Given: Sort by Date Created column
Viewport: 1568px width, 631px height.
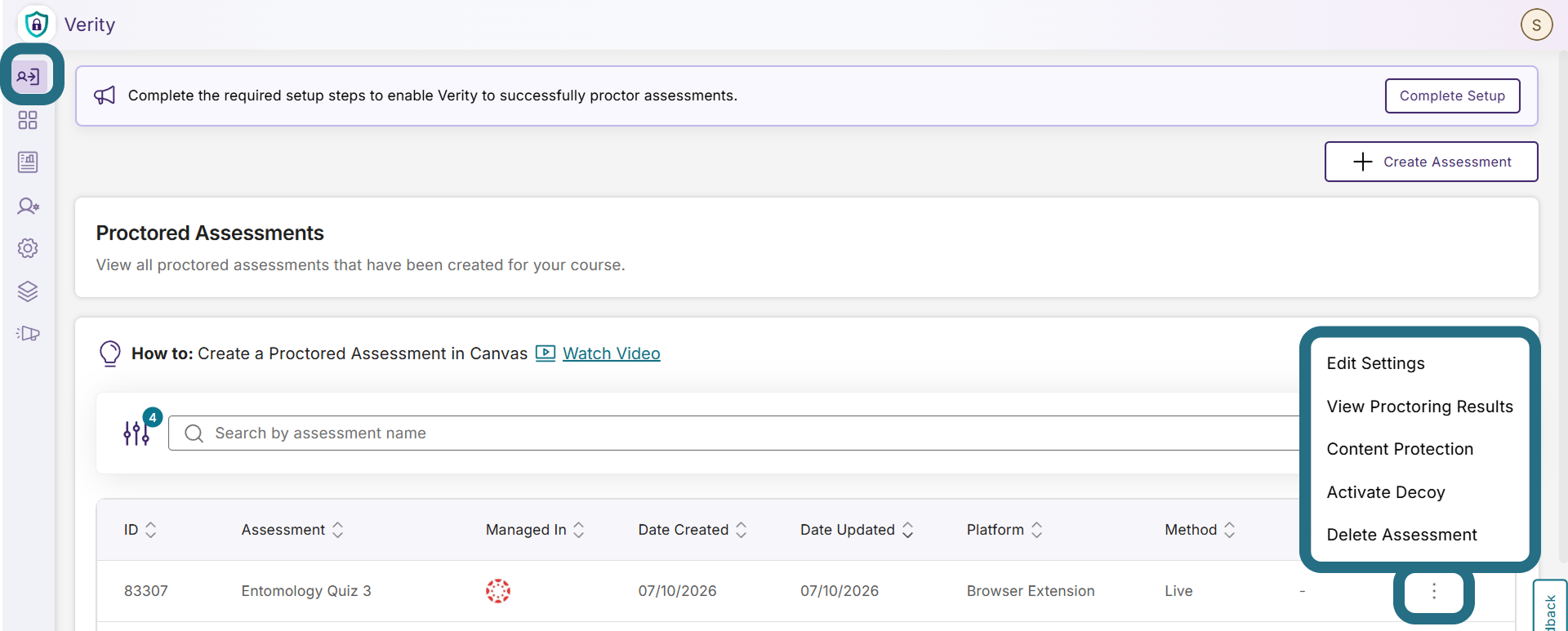Looking at the screenshot, I should (693, 530).
